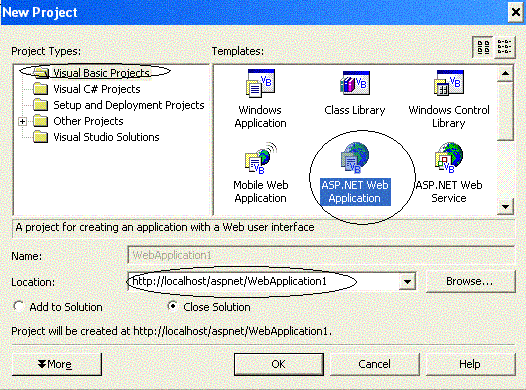Screen dimensions: 526x390
Task: Close the New Project dialog window
Action: pyautogui.click(x=515, y=12)
